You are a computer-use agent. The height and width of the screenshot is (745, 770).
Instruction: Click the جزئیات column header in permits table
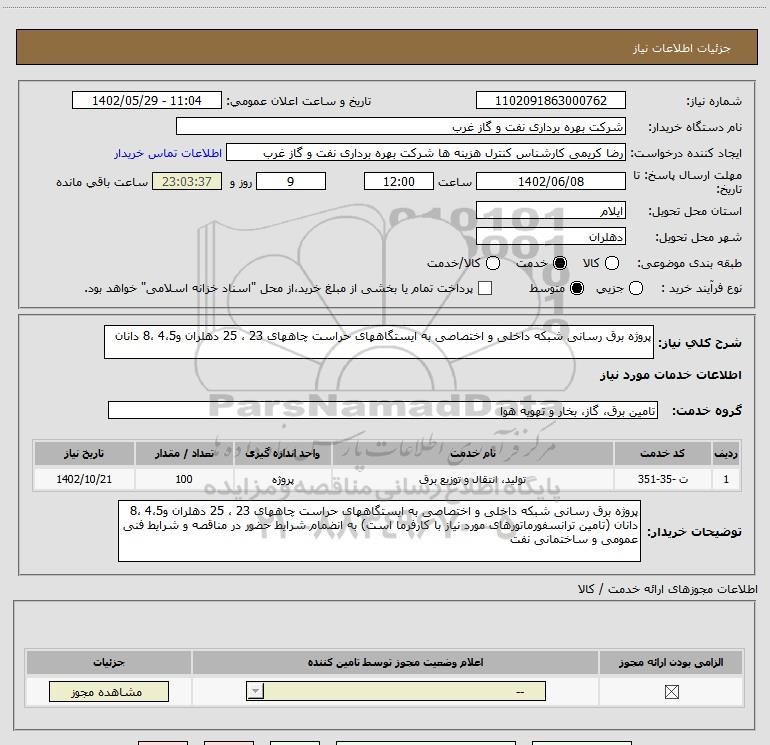tap(109, 662)
